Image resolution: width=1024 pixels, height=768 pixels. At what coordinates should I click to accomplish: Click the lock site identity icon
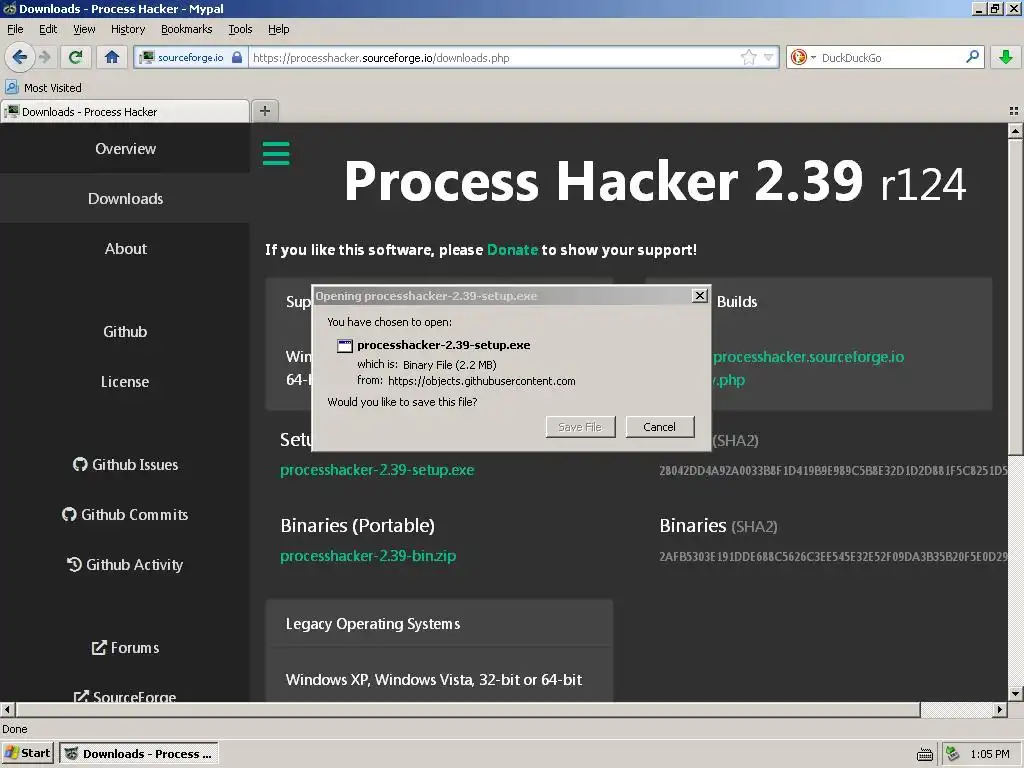(x=237, y=57)
